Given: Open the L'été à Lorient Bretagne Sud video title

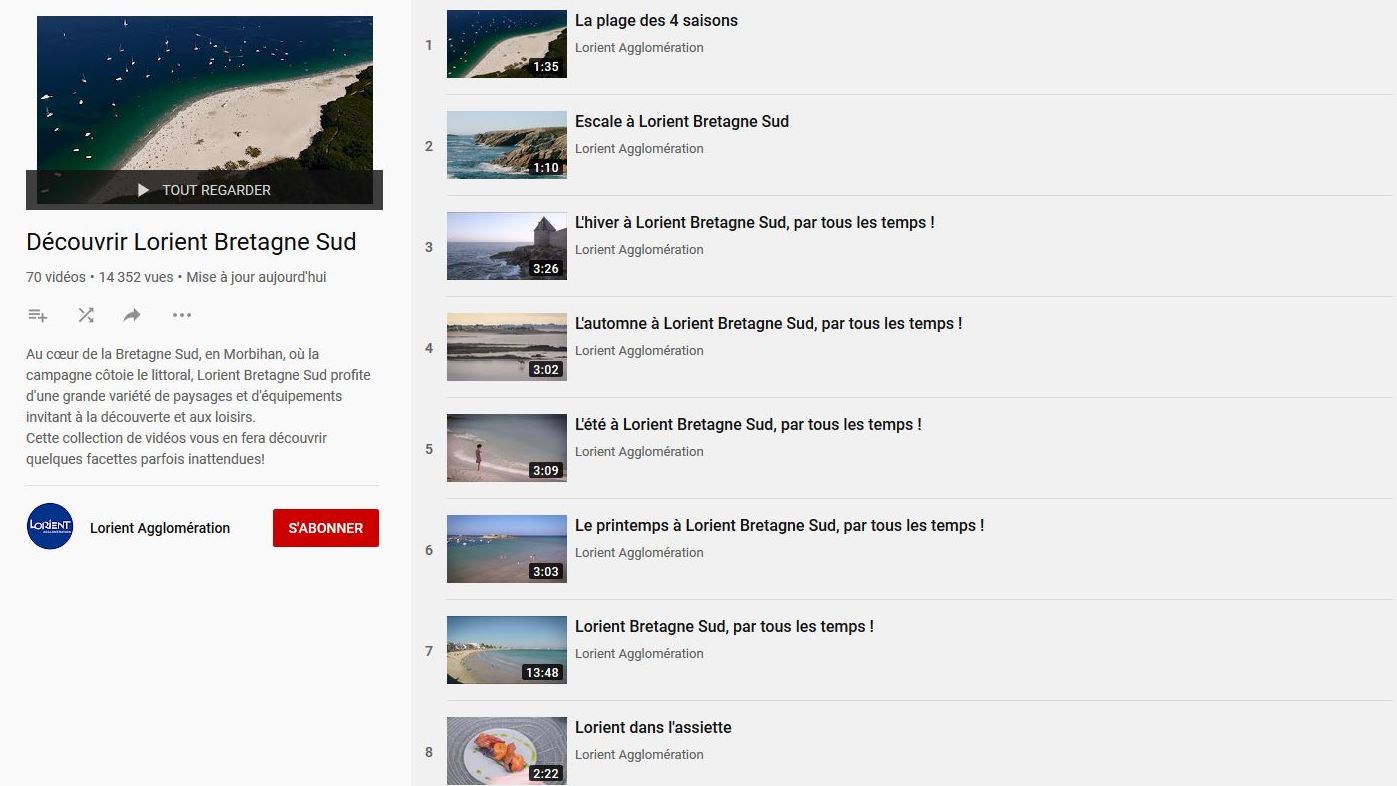Looking at the screenshot, I should point(748,424).
